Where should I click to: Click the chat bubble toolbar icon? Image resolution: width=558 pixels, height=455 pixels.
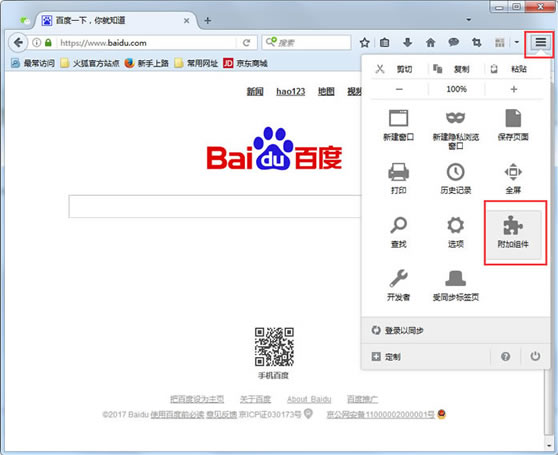click(453, 43)
